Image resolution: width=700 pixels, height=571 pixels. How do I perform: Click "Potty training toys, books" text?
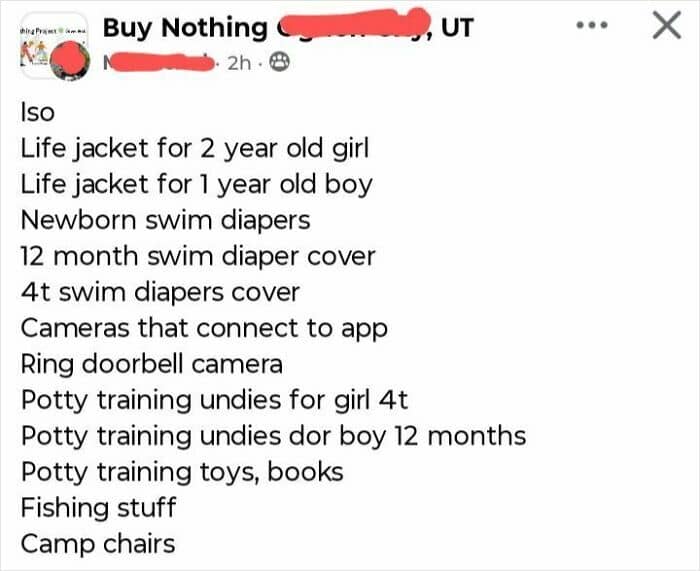[182, 472]
